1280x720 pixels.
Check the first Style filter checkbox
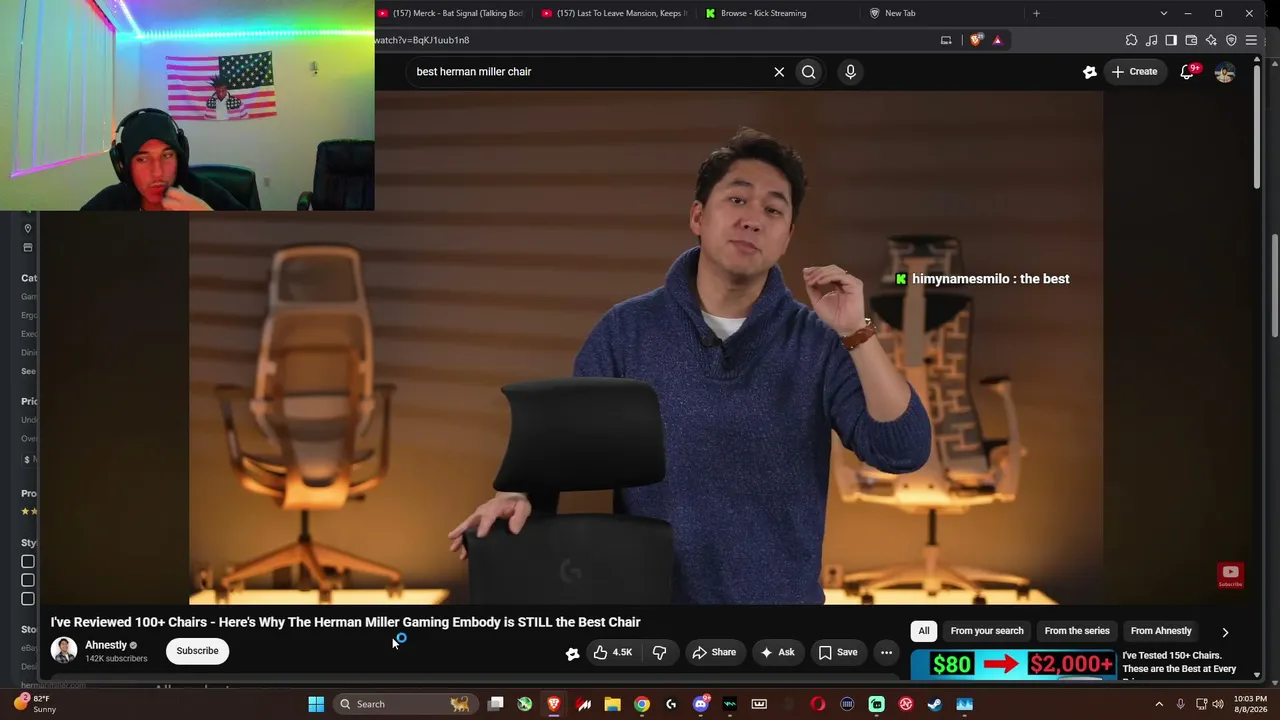28,561
